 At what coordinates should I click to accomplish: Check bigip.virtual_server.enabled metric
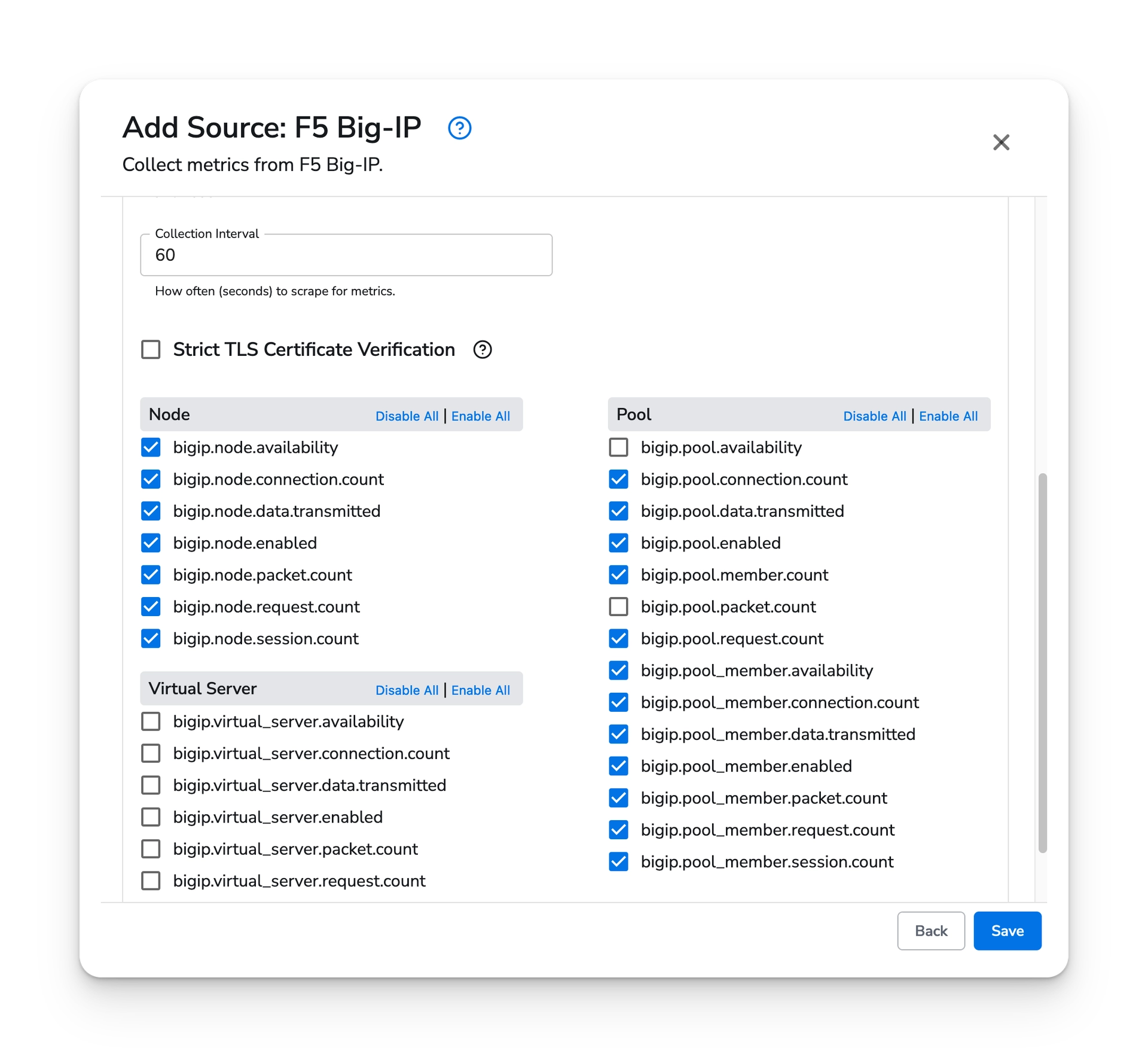pos(151,817)
